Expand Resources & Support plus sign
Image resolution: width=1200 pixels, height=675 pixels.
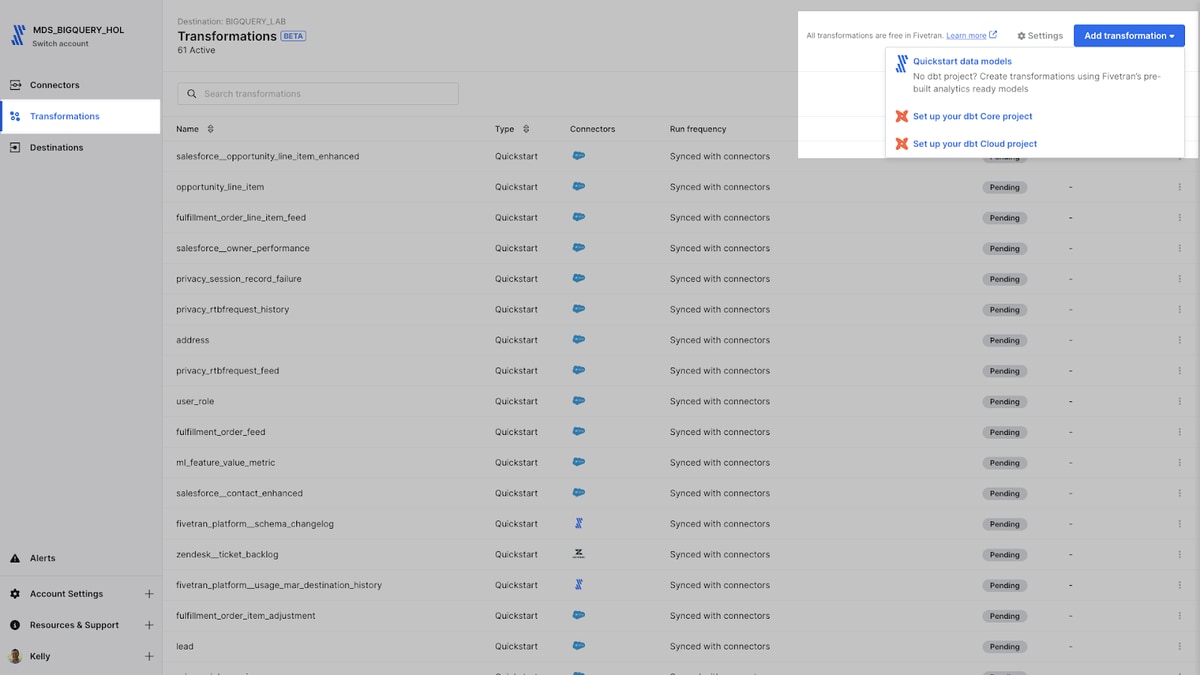[149, 625]
